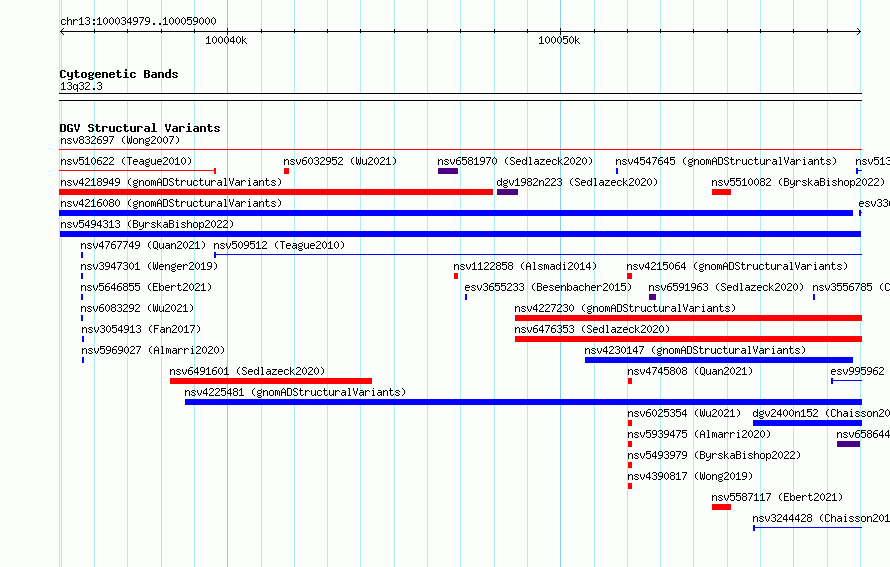Open the nsv1122858 (Alsmadi2014) label

coord(525,266)
